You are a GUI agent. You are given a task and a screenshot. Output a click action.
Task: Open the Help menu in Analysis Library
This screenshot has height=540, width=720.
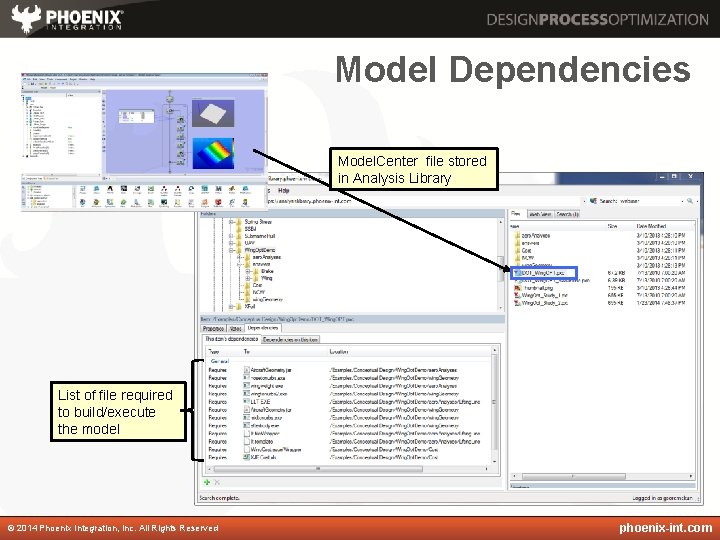point(283,191)
